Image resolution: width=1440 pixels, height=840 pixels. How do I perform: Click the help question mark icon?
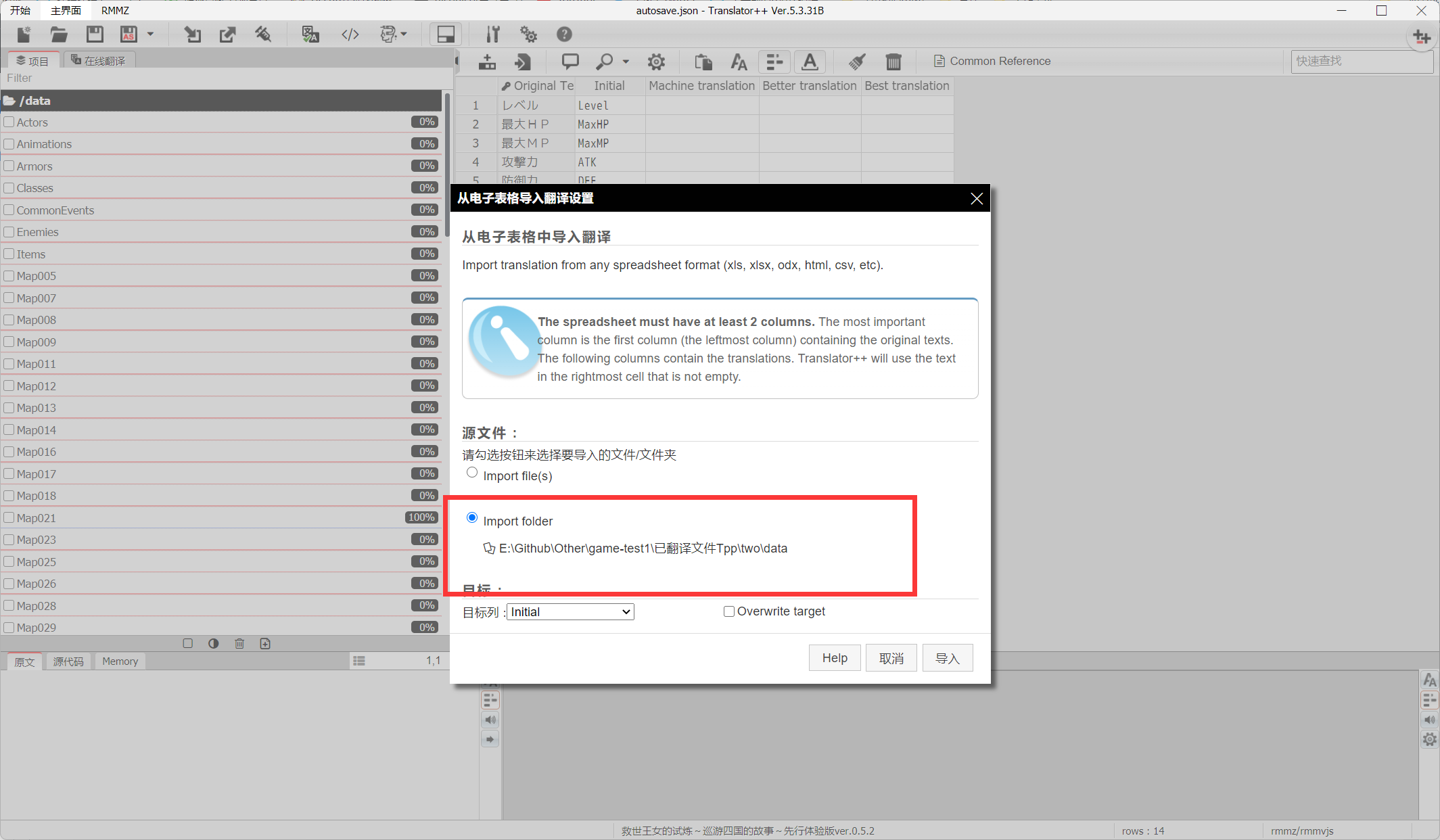click(564, 34)
